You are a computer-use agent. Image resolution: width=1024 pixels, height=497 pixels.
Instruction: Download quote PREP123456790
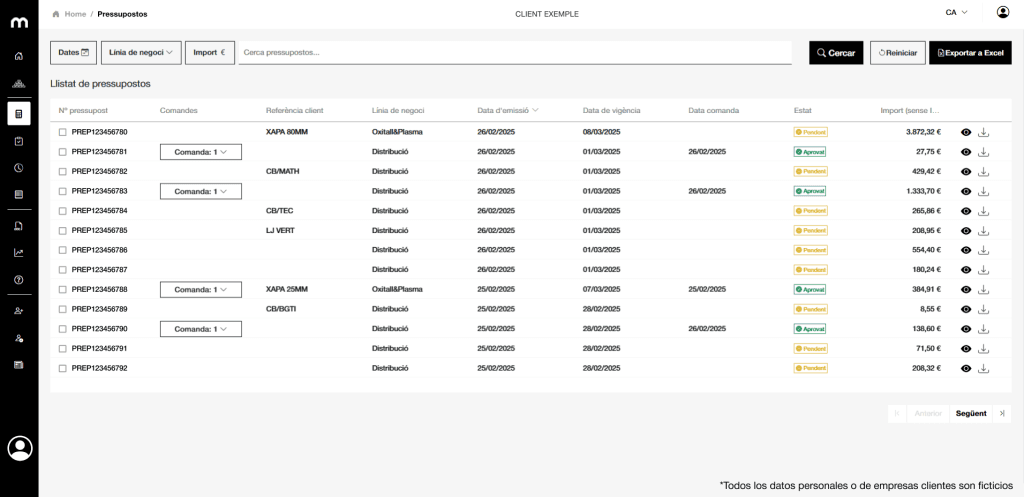(984, 329)
